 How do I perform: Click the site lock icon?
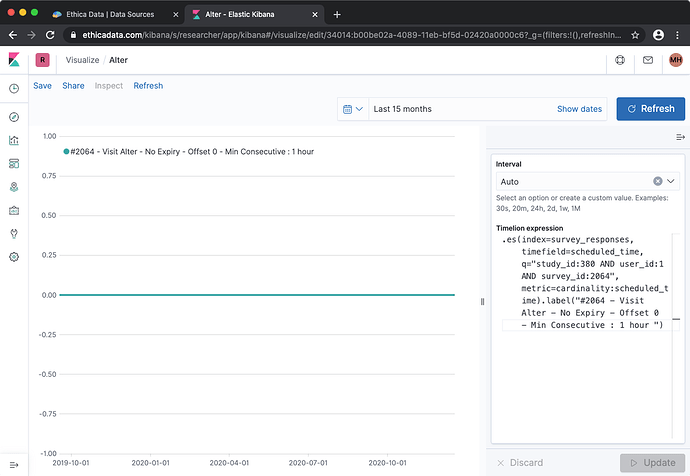[73, 35]
